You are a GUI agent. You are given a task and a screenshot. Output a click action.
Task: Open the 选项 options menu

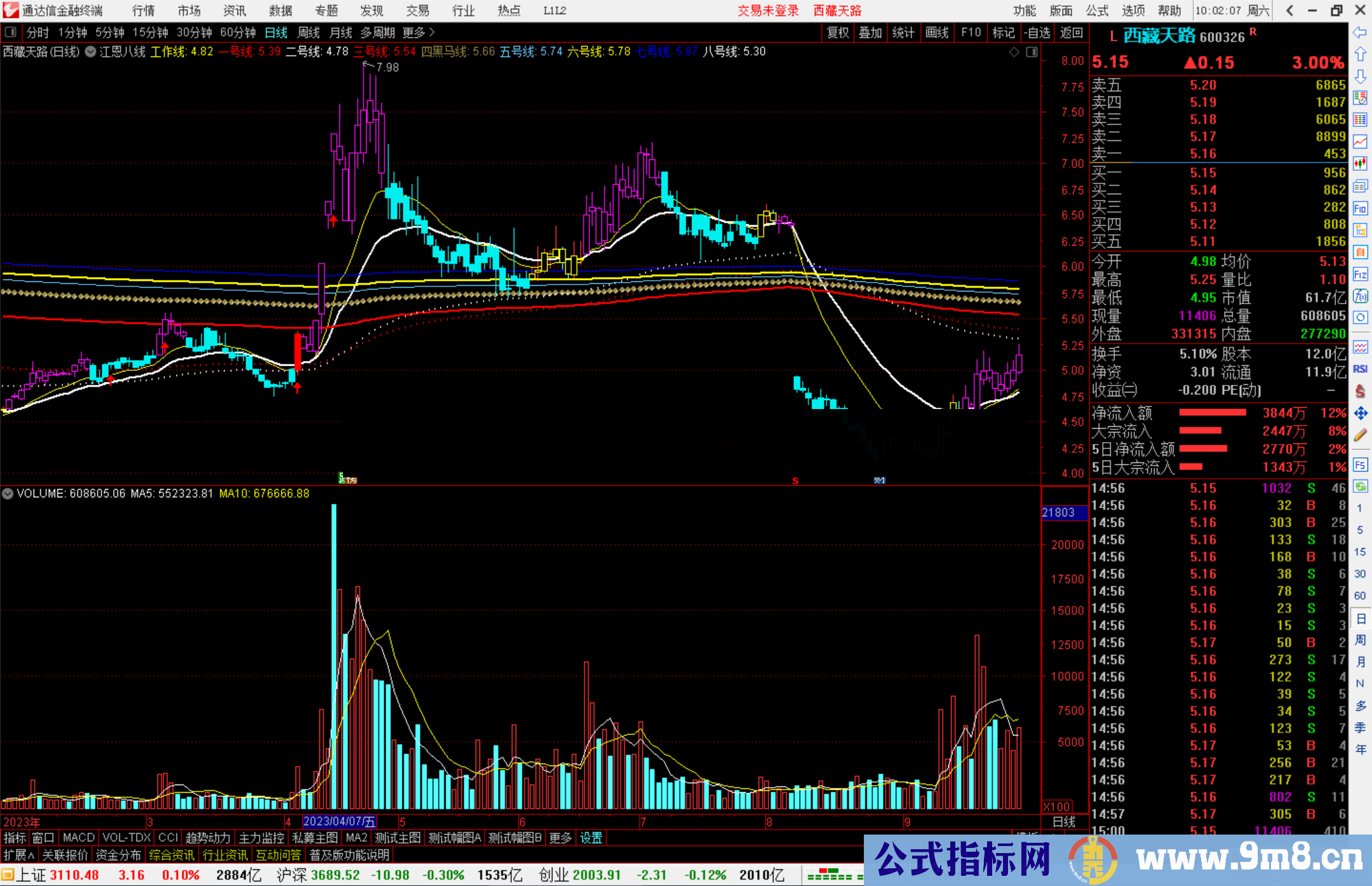pyautogui.click(x=1133, y=10)
